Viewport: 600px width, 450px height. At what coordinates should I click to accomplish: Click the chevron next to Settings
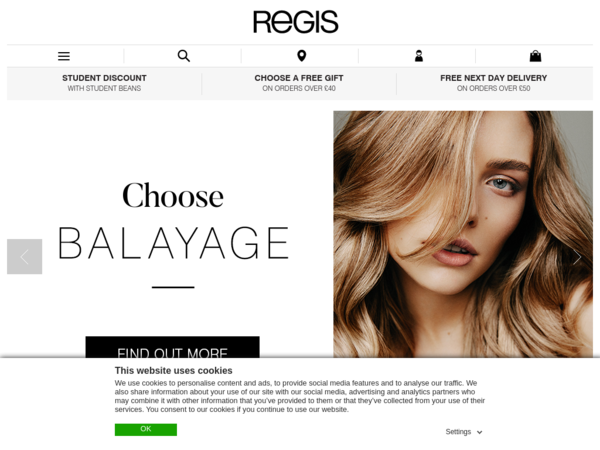point(479,432)
